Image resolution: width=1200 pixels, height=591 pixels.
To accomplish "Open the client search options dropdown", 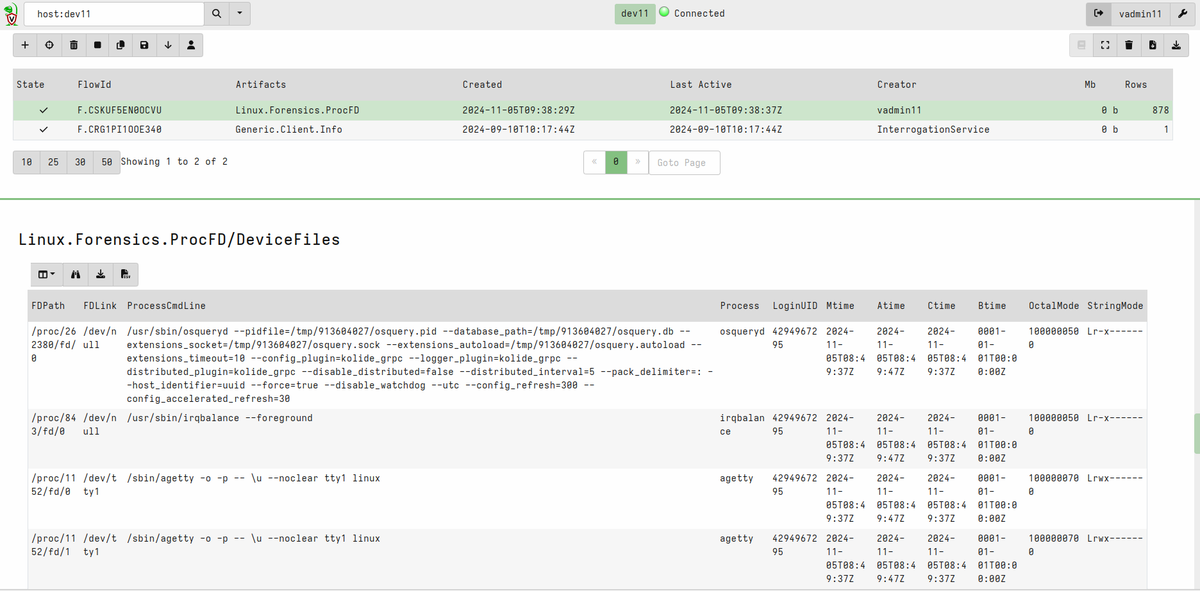I will 240,14.
